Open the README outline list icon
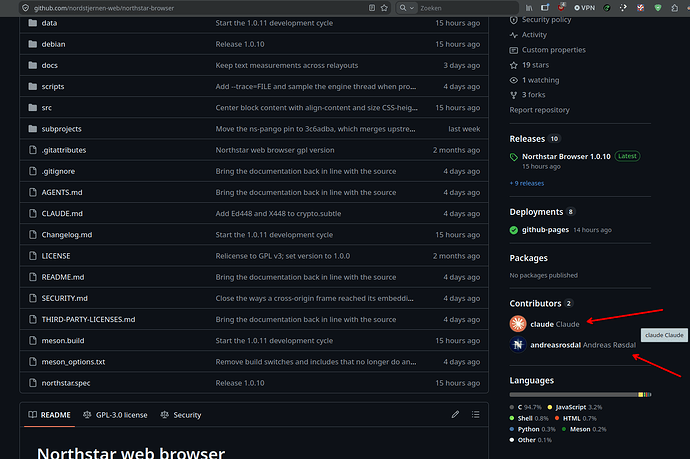Image resolution: width=690 pixels, height=459 pixels. 475,414
